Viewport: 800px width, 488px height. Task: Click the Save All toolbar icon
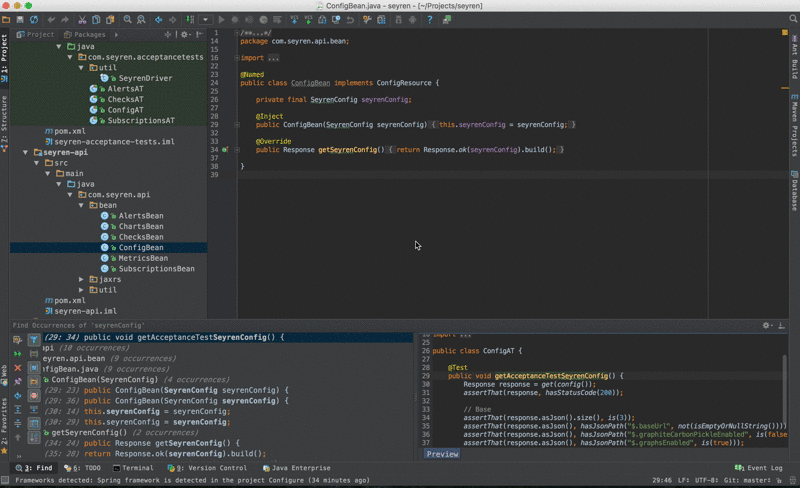[20, 20]
